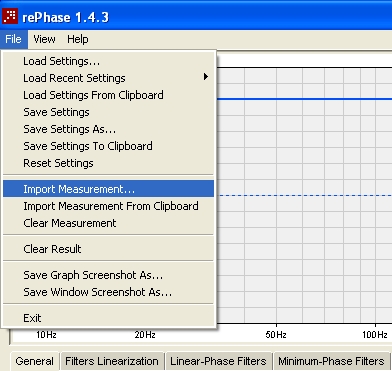Screen dimensions: 392x371
Task: Select Import Measurement... highlighted entry
Action: [108, 189]
